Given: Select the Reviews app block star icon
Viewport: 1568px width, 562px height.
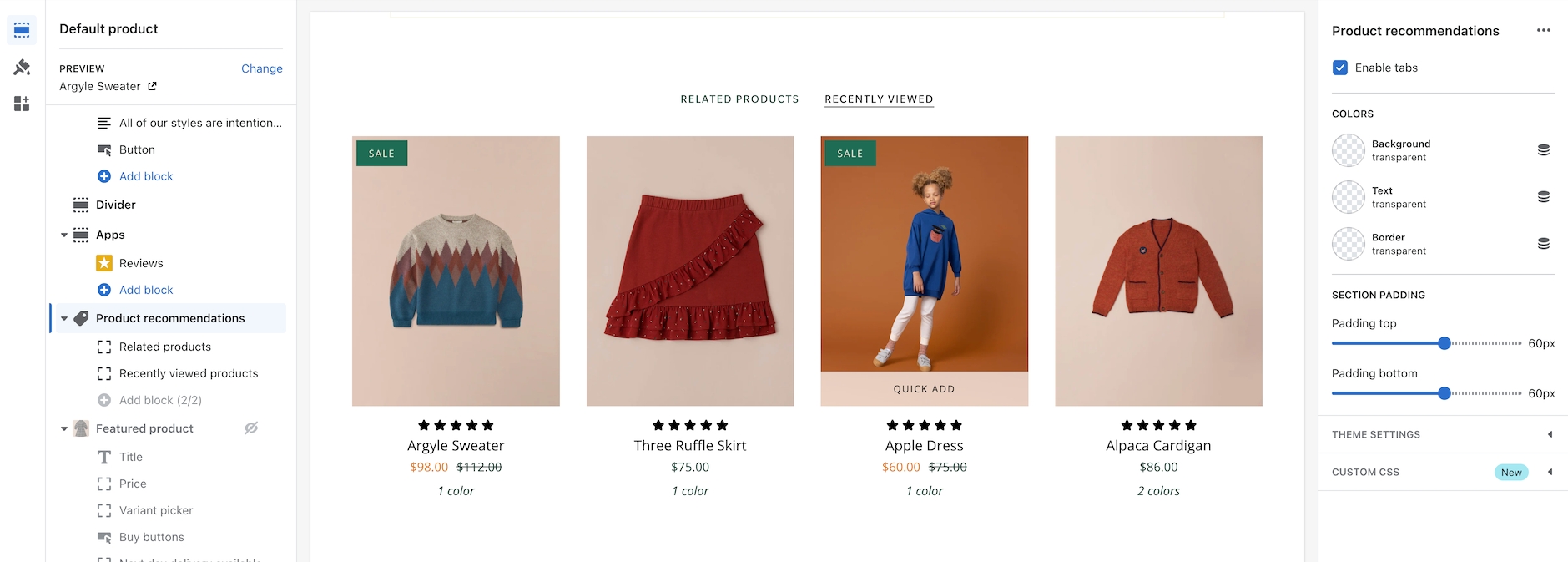Looking at the screenshot, I should (x=104, y=263).
